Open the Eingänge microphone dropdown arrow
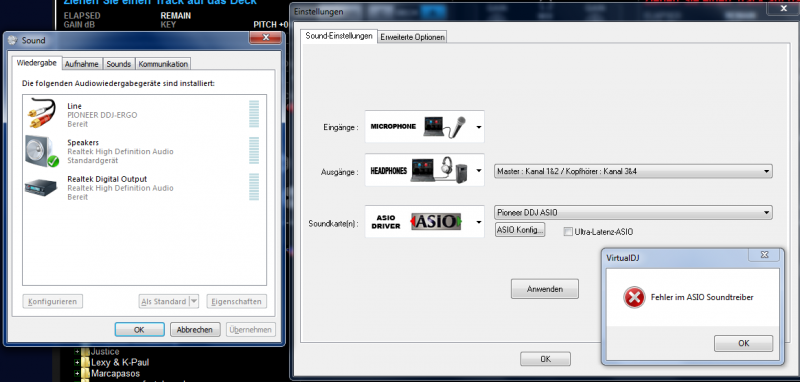The image size is (800, 382). pyautogui.click(x=479, y=127)
